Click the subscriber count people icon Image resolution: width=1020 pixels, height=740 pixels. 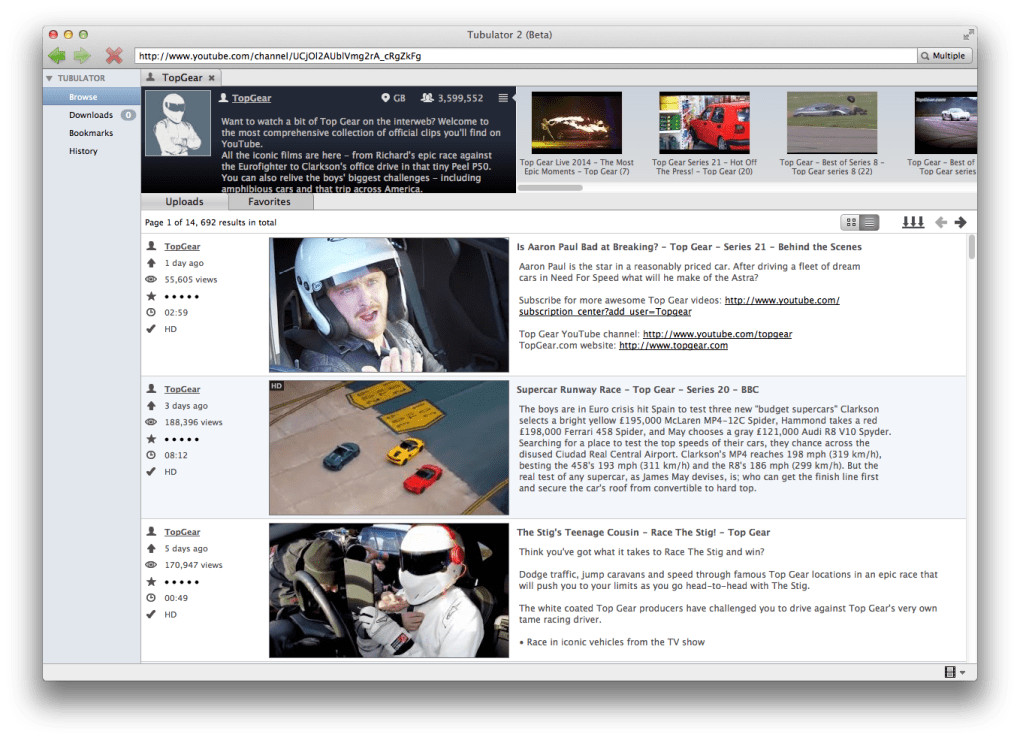[427, 98]
